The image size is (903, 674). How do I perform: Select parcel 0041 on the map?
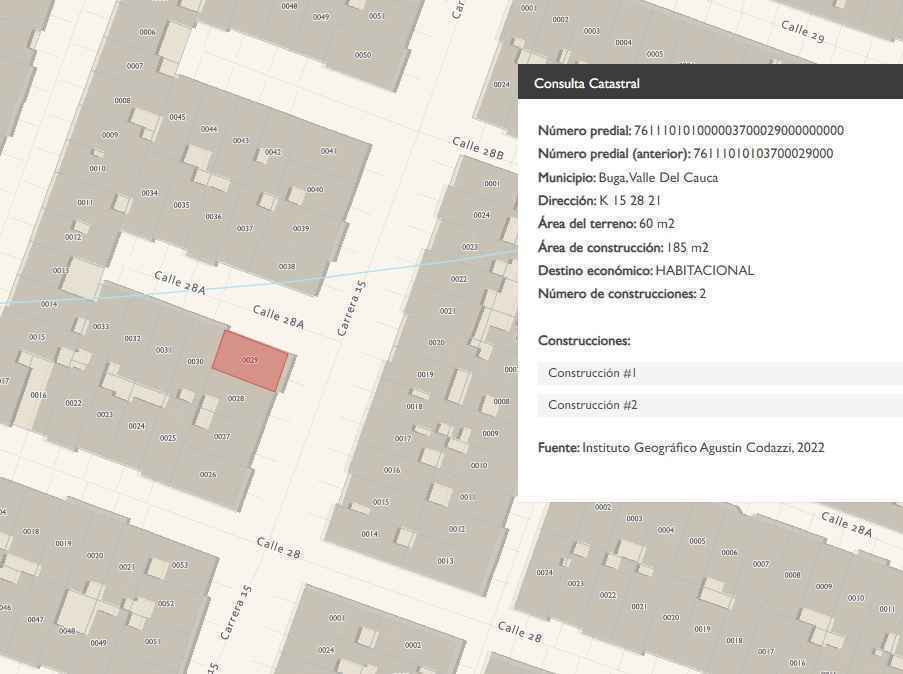328,151
